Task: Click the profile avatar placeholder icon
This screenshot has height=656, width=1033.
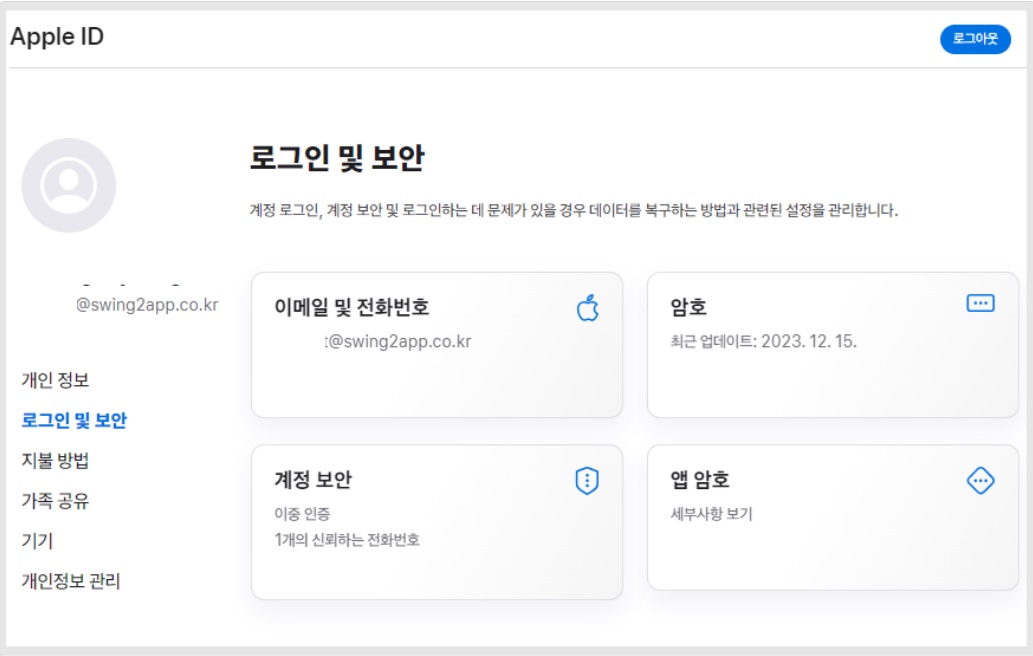Action: pos(69,185)
